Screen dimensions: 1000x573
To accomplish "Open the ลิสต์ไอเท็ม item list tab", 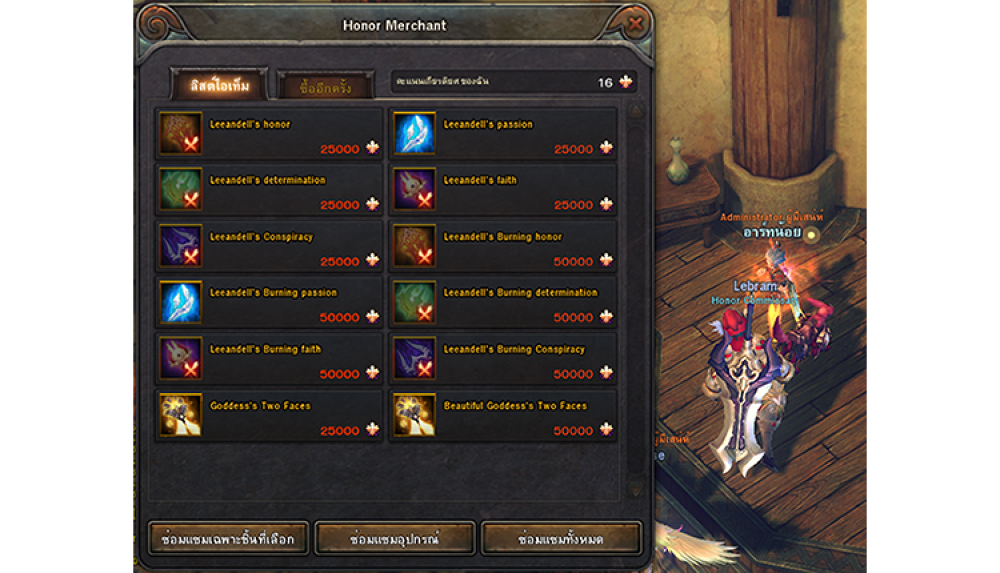I will (219, 85).
